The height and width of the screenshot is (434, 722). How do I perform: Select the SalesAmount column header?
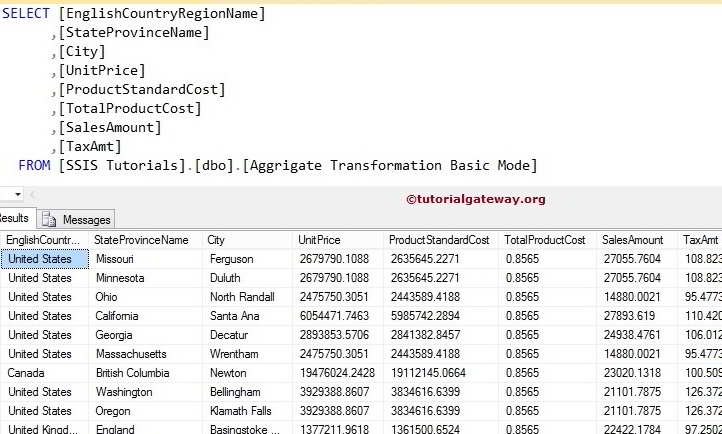pyautogui.click(x=637, y=240)
